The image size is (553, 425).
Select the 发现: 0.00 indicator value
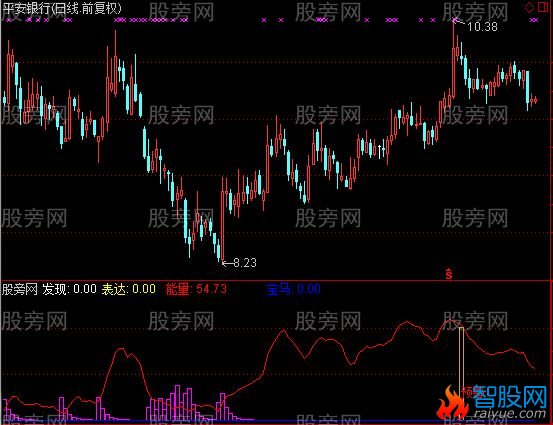[69, 289]
